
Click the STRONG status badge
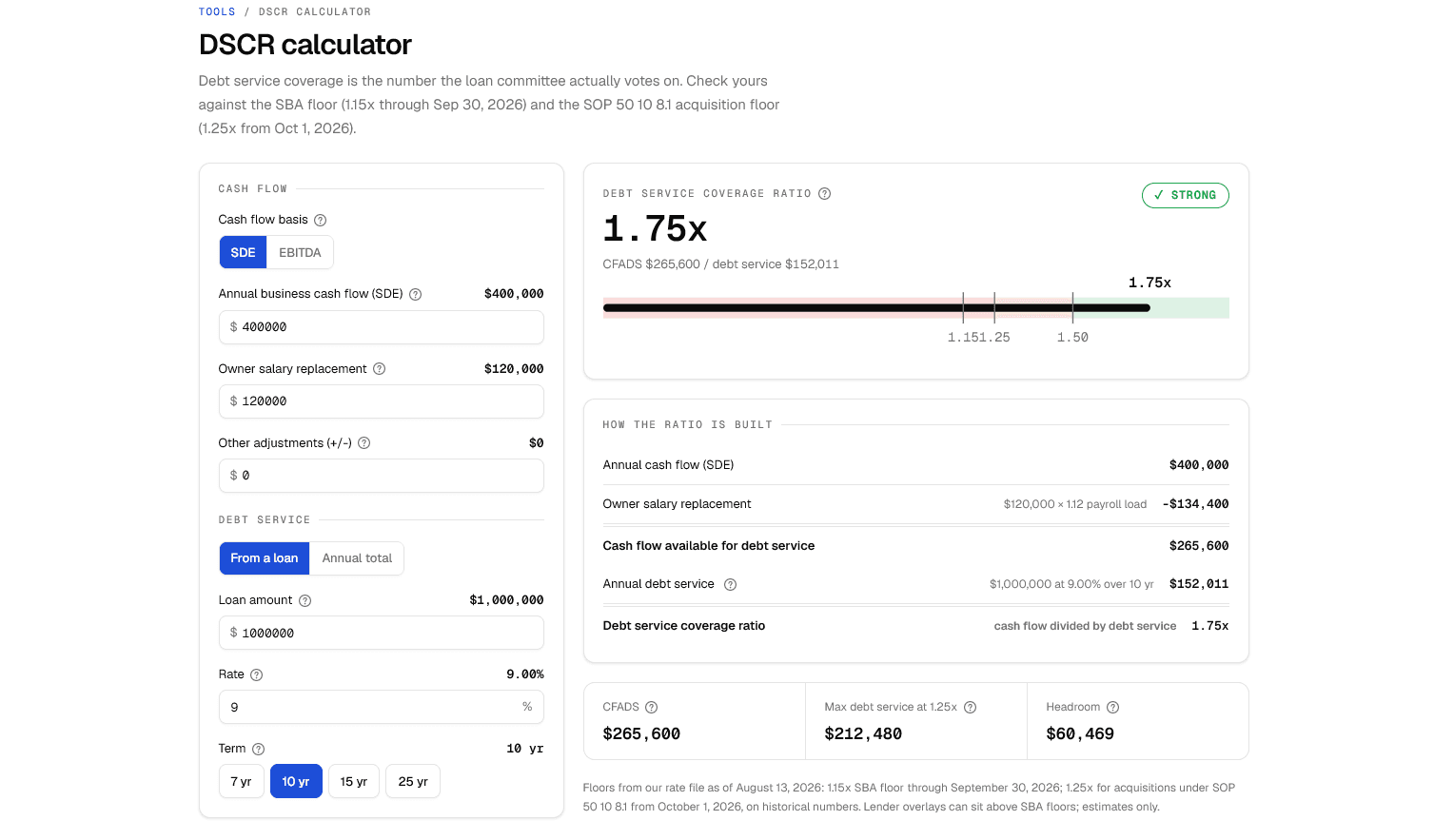pos(1186,195)
